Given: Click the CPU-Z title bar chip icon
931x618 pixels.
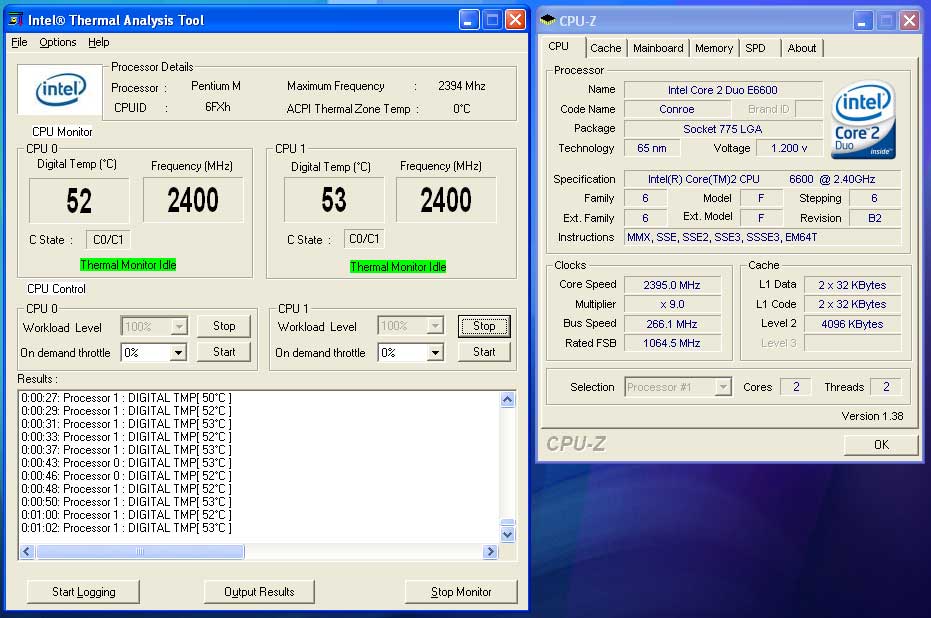Looking at the screenshot, I should [547, 20].
